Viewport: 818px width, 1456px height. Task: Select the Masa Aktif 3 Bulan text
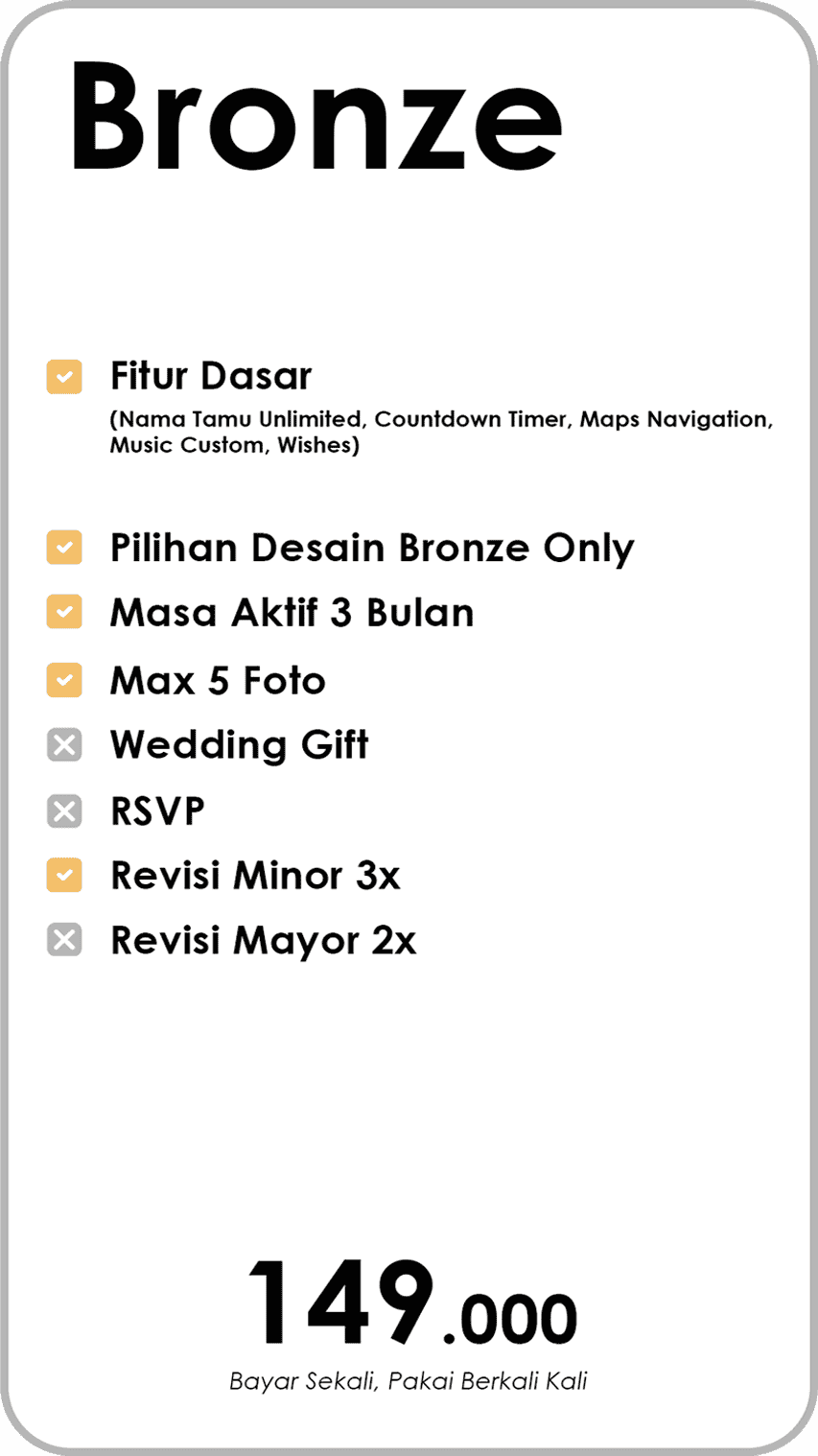(292, 613)
